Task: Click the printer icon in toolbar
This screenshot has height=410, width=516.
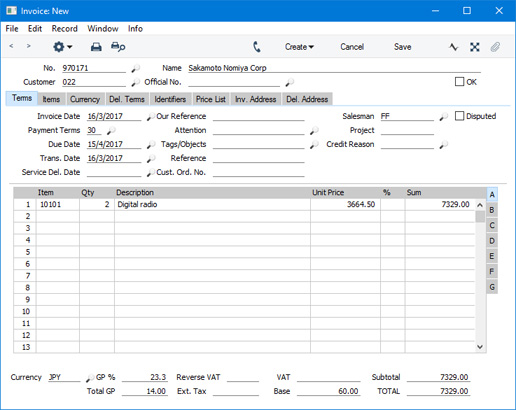Action: pos(96,47)
